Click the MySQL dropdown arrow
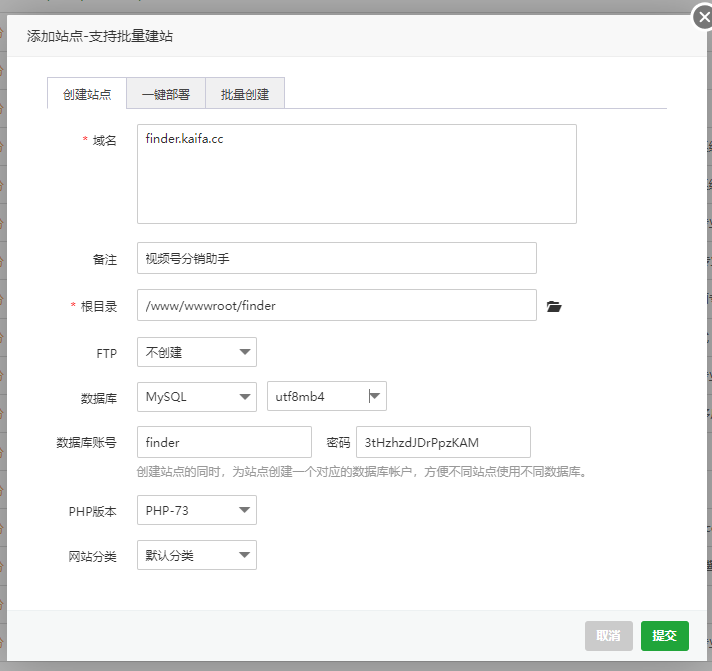The height and width of the screenshot is (671, 712). [245, 397]
